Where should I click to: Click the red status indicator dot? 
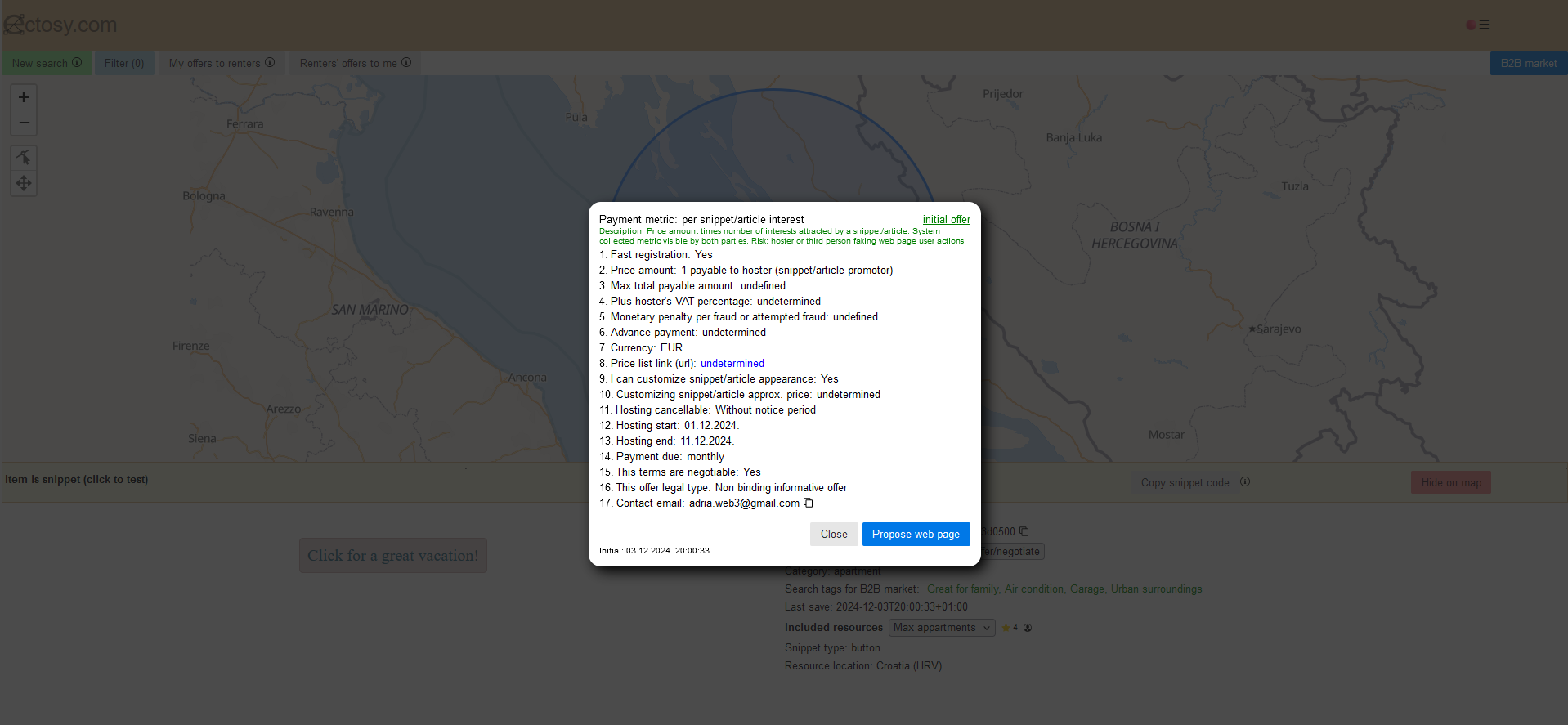(x=1471, y=25)
